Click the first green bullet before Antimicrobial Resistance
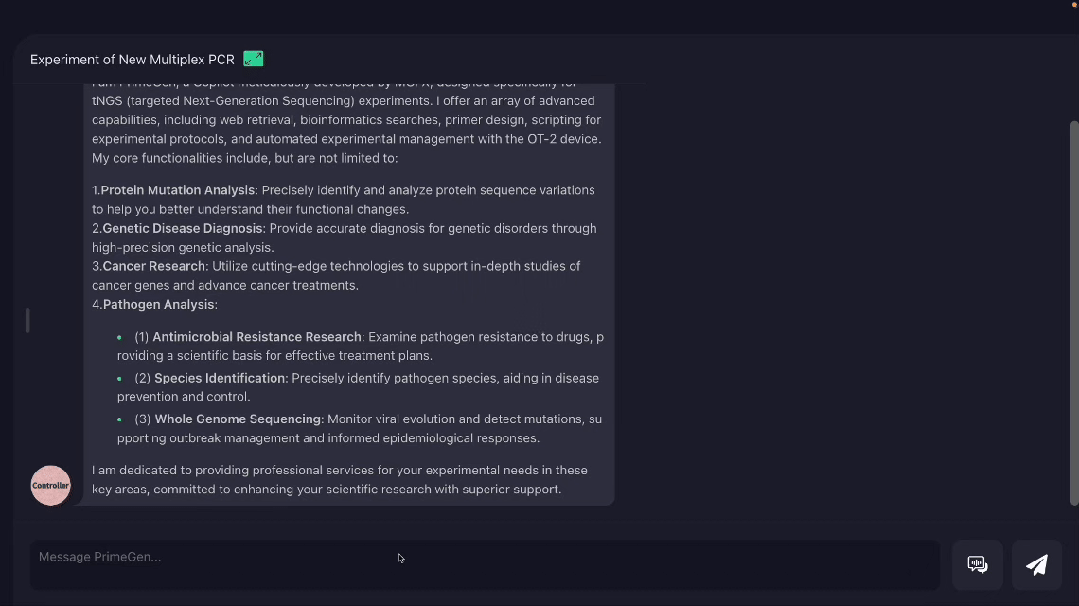The image size is (1079, 606). point(119,337)
